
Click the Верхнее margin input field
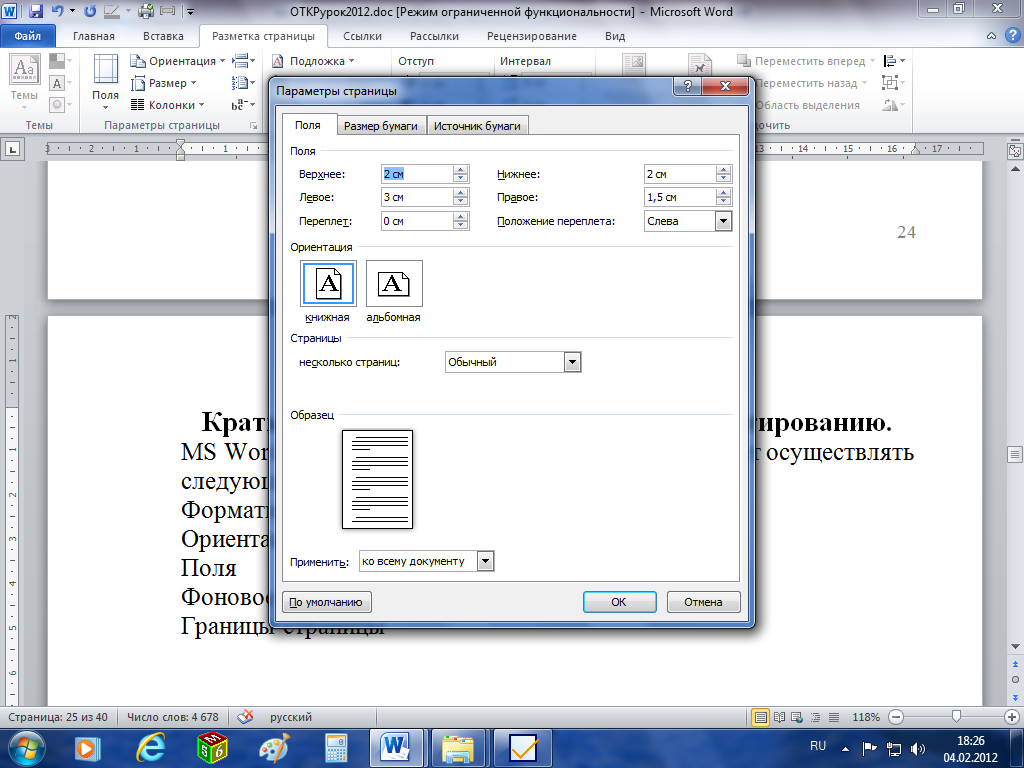point(417,174)
